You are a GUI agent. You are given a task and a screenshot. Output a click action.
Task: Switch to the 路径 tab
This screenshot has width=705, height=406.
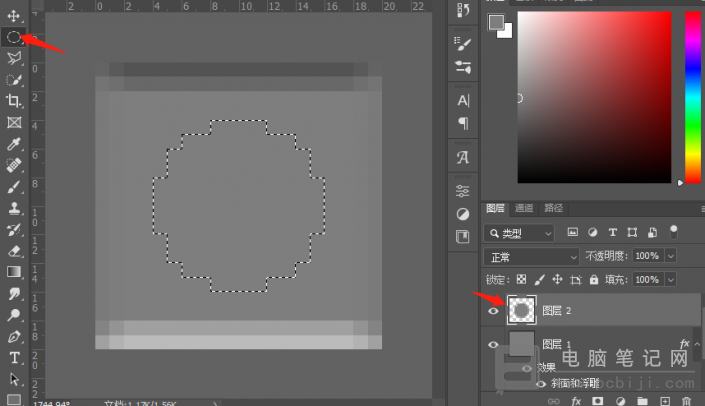553,208
